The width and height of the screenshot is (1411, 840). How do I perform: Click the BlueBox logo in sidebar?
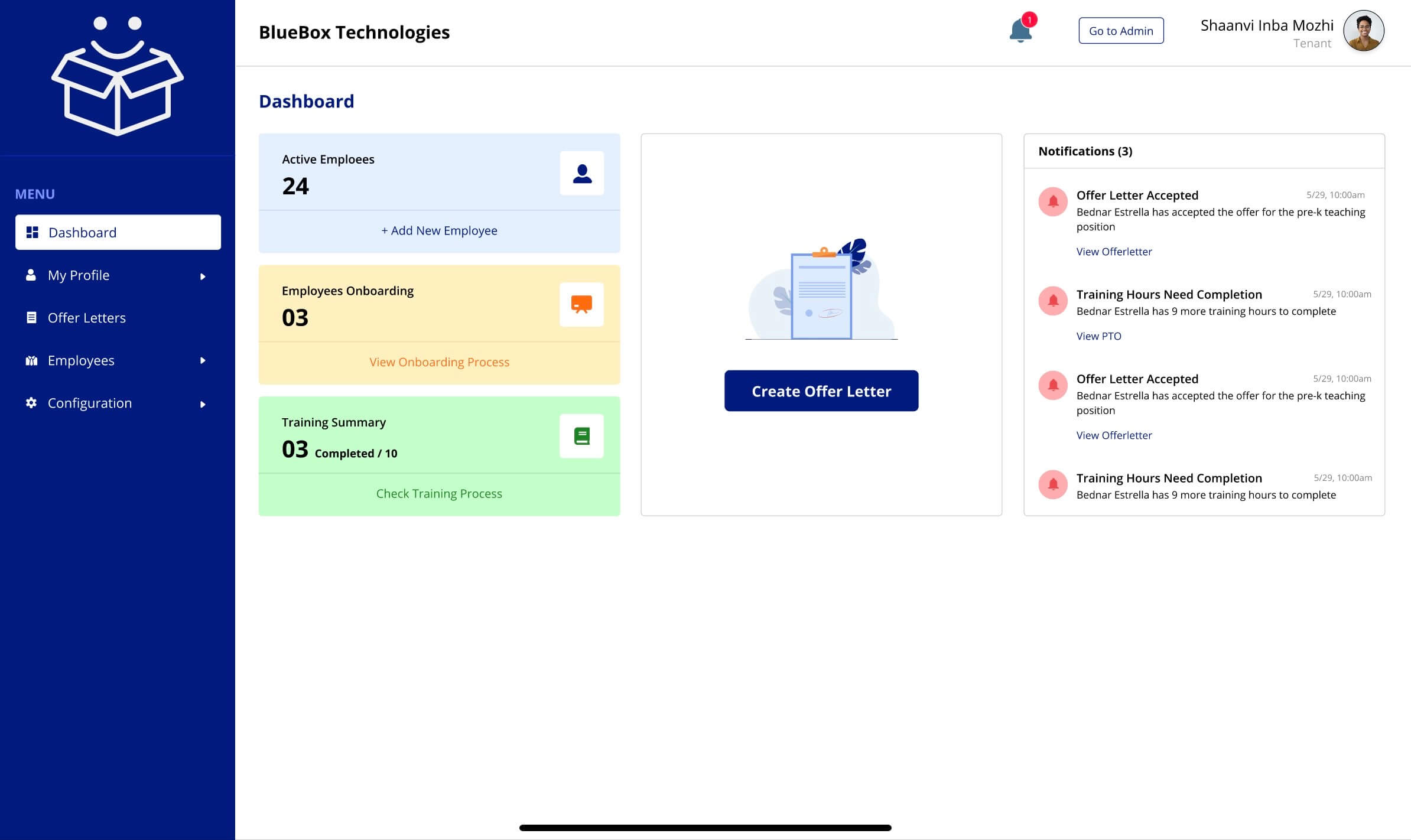[118, 77]
